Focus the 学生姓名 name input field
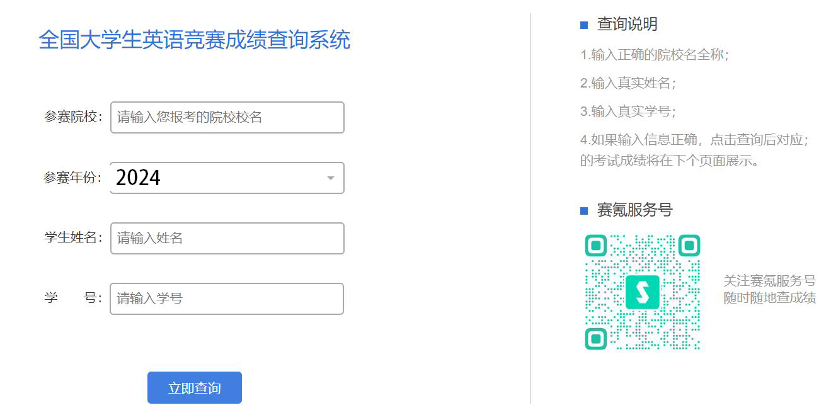 tap(227, 238)
